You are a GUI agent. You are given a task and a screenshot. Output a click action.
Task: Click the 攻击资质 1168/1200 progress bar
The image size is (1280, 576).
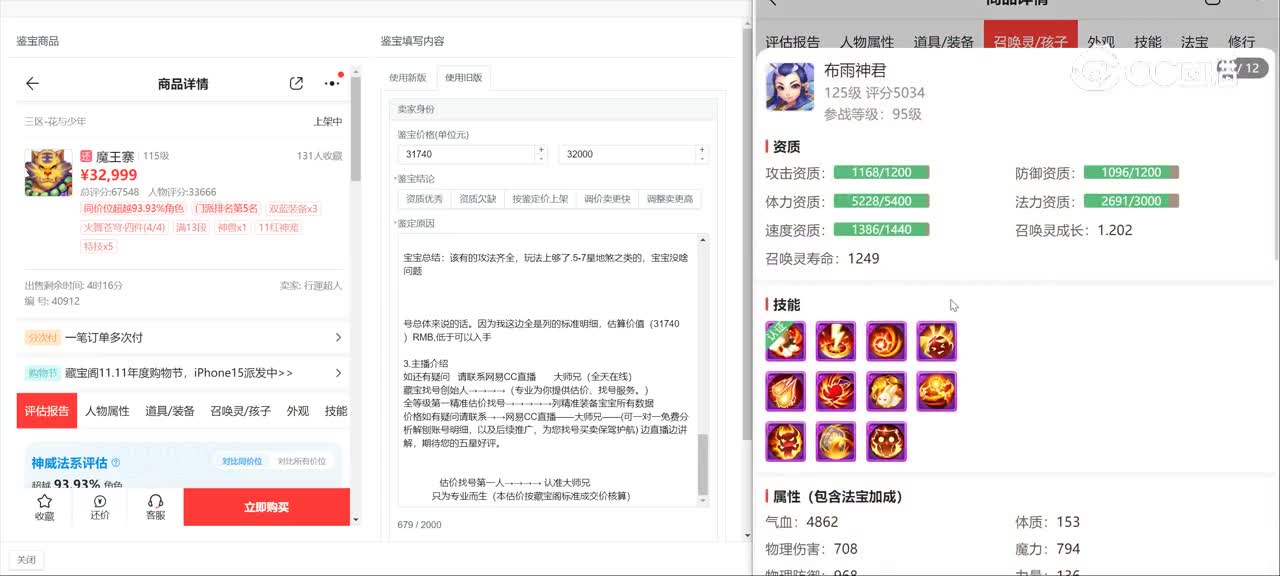click(881, 173)
